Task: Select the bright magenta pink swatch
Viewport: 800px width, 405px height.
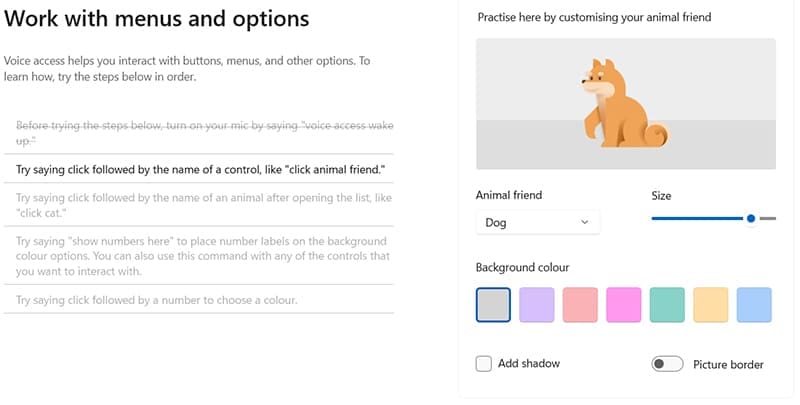Action: coord(623,305)
